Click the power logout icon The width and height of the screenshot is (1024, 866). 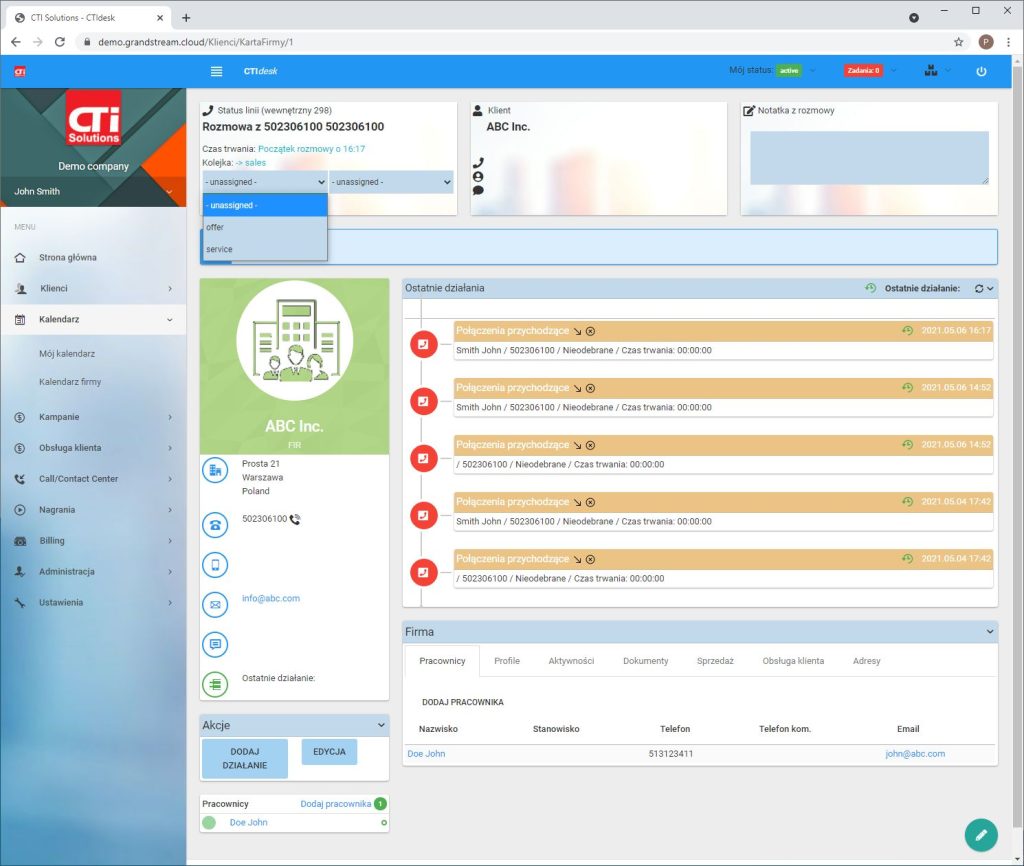(x=981, y=71)
